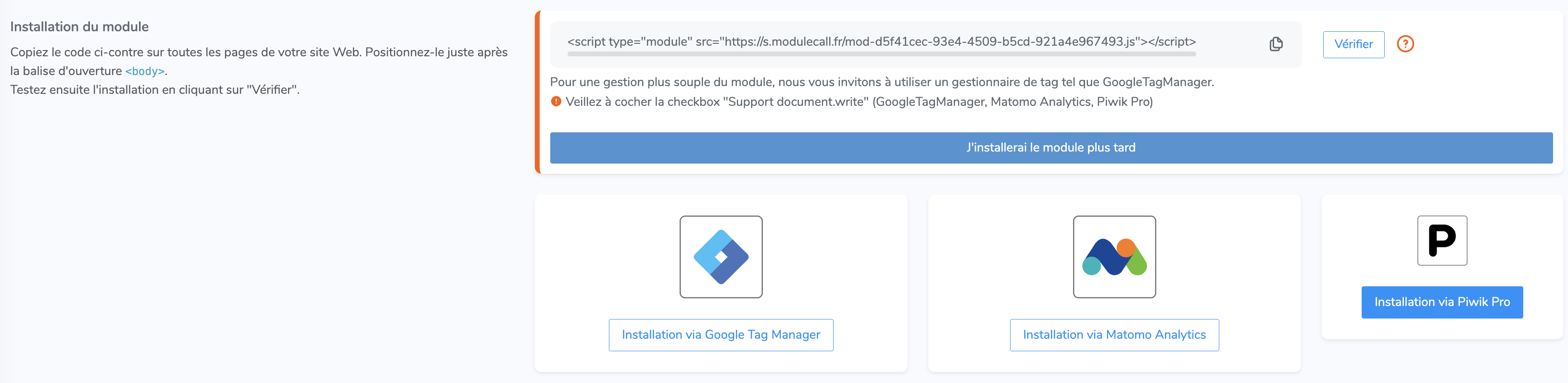Screen dimensions: 1568x383
Task: Open Installation via Google Tag Manager
Action: 721,335
